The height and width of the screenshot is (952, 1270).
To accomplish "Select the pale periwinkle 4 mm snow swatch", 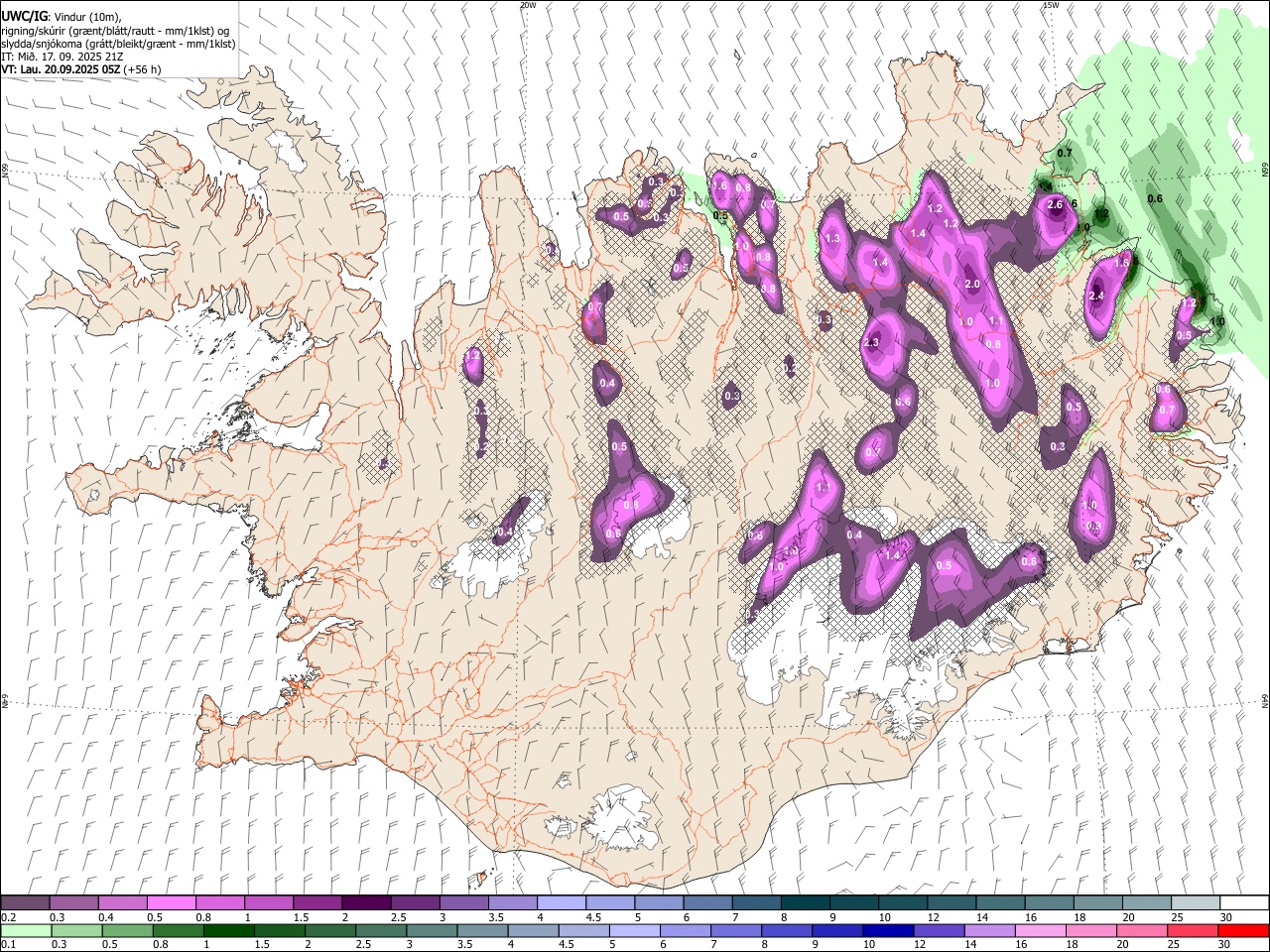I will pos(561,902).
